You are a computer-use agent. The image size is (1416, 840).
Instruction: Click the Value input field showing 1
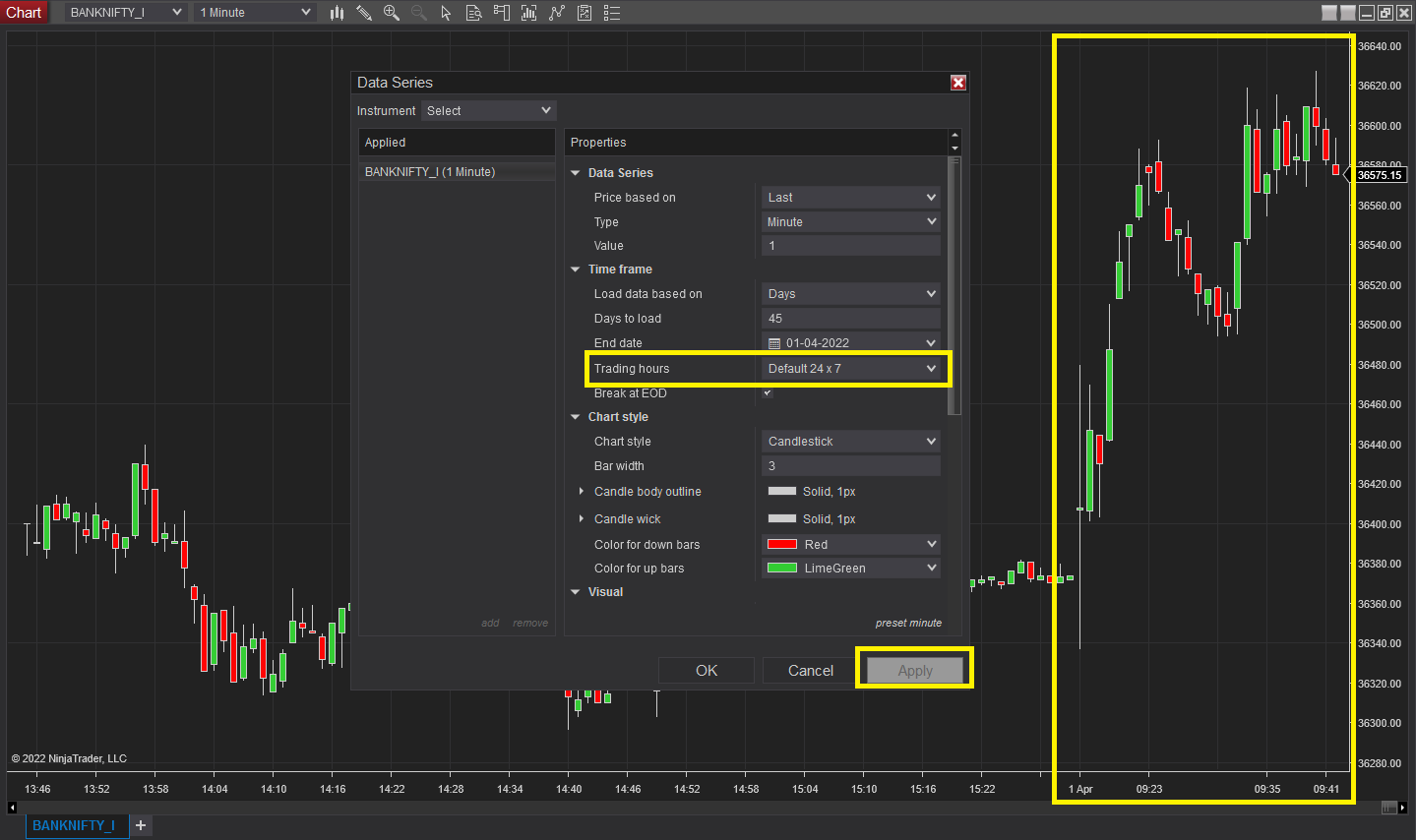(851, 246)
